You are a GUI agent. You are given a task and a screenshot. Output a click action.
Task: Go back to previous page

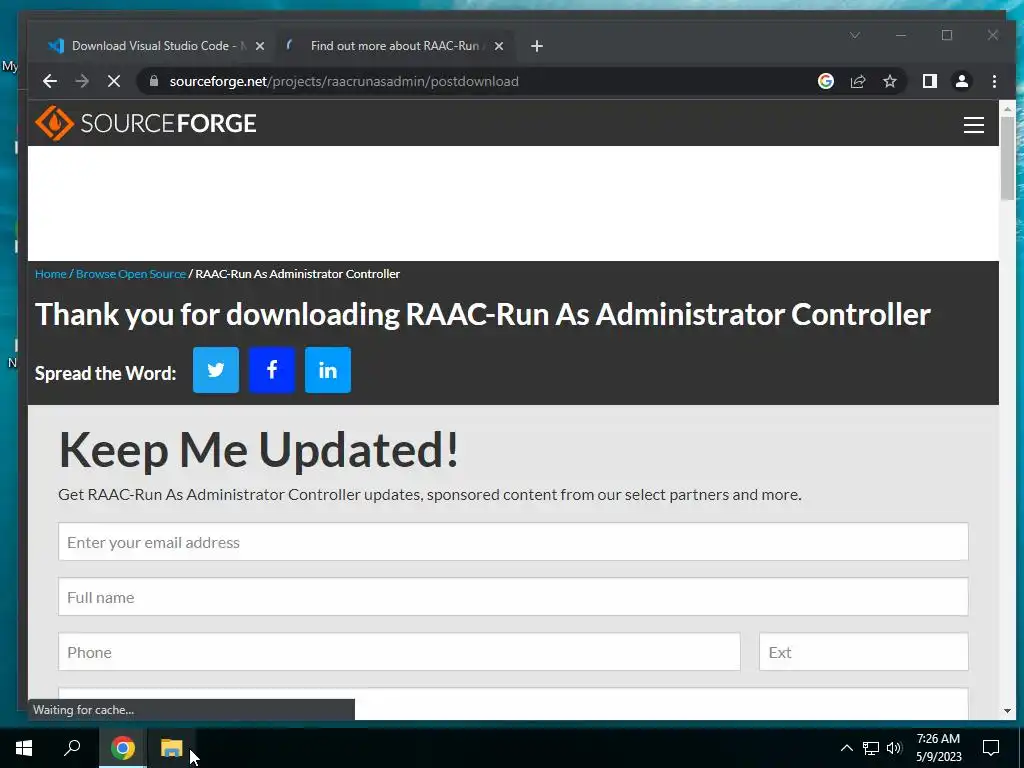tap(50, 81)
